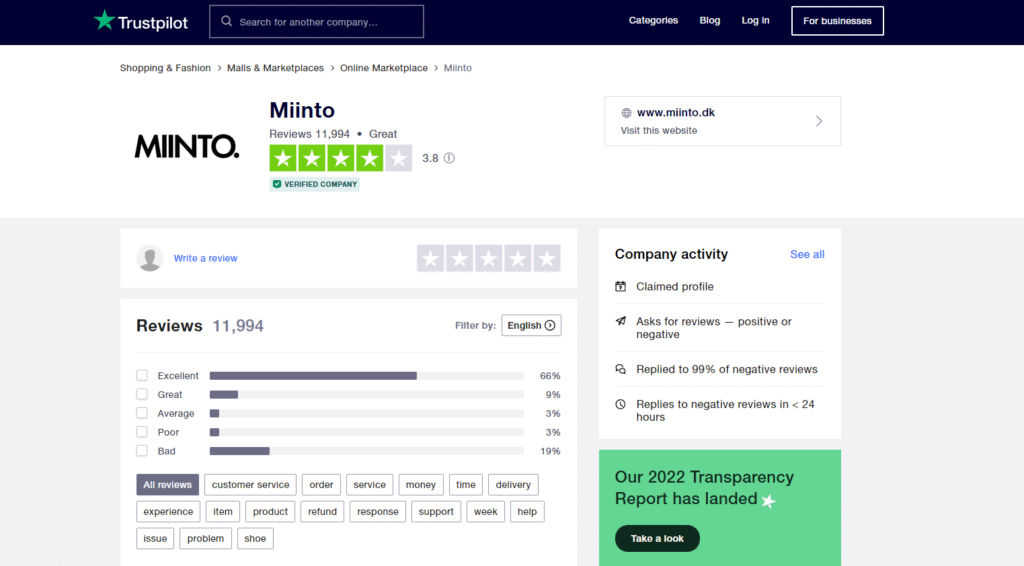Click the green TrustScore stars of Miinto
1024x566 pixels.
[x=341, y=158]
